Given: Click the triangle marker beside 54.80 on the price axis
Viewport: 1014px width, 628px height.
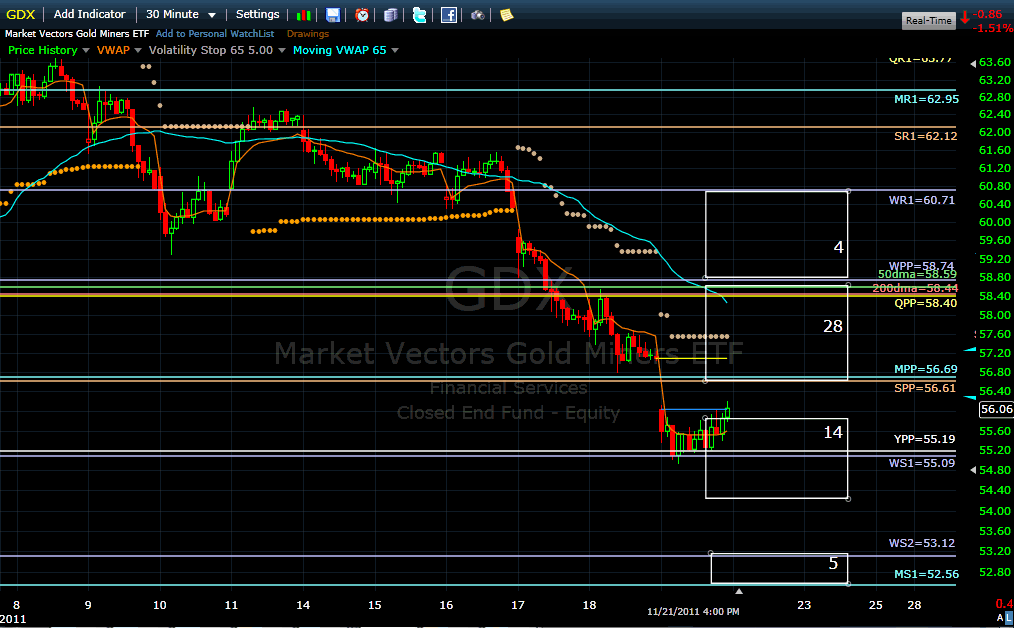Looking at the screenshot, I should (x=973, y=470).
